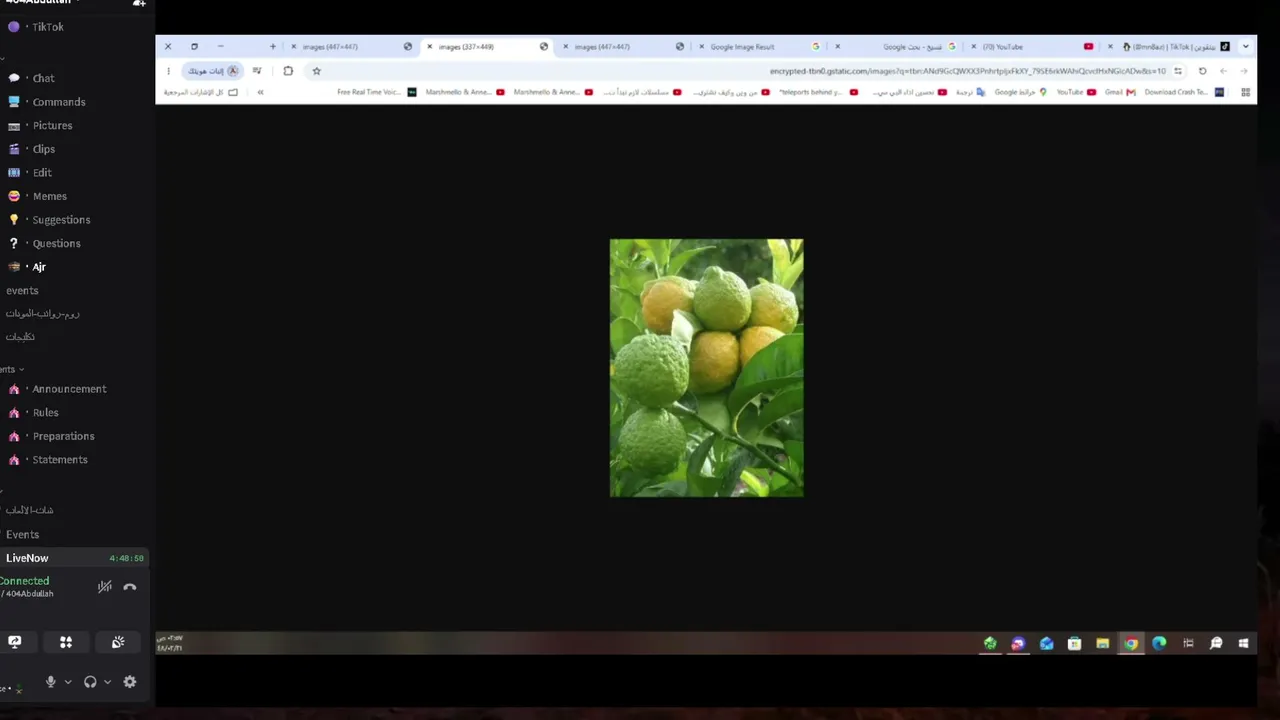
Task: Open the tab search dropdown arrow
Action: (x=1245, y=46)
